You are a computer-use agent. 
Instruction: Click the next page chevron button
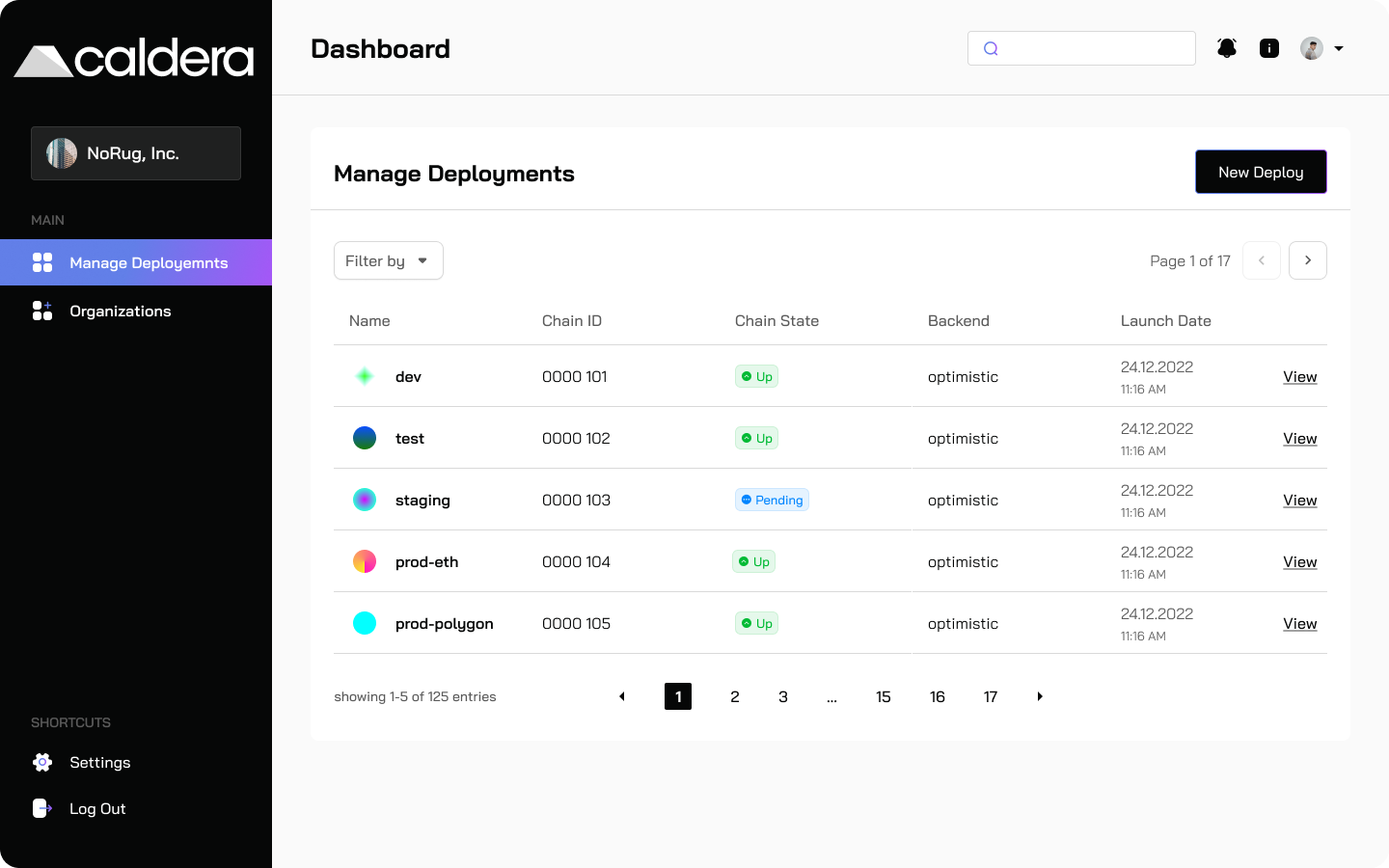point(1307,260)
